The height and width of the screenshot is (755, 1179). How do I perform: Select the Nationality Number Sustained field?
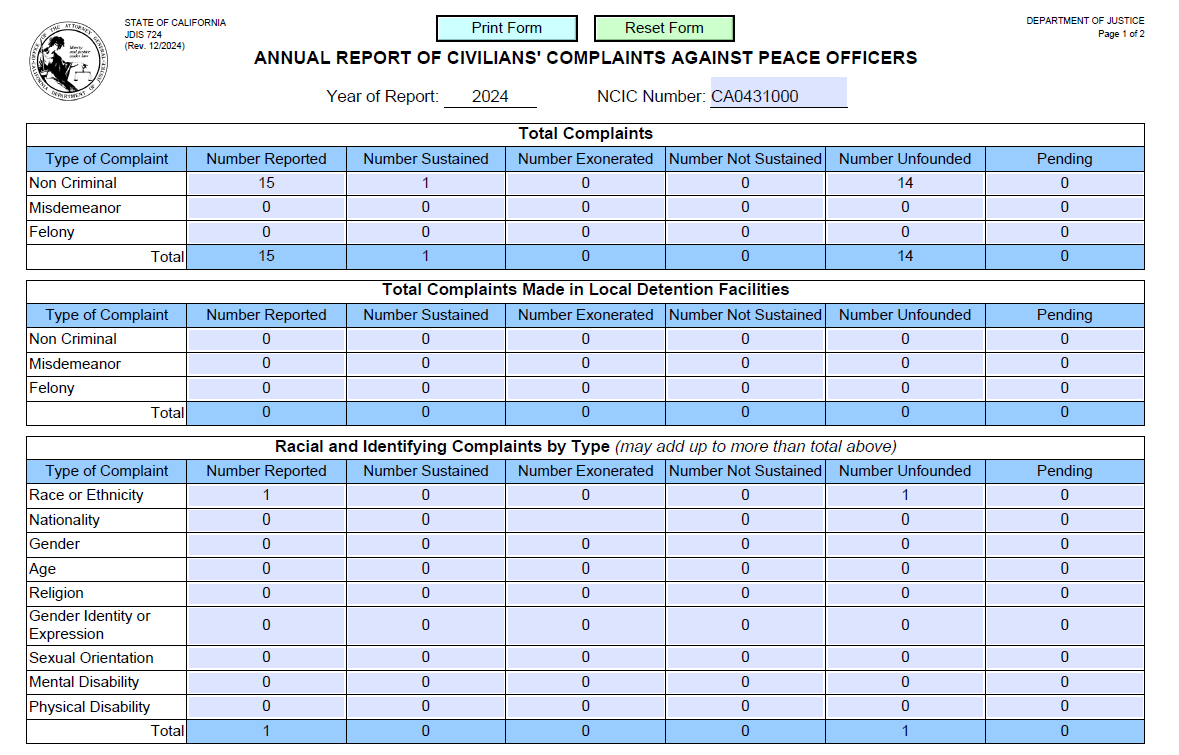[x=425, y=519]
